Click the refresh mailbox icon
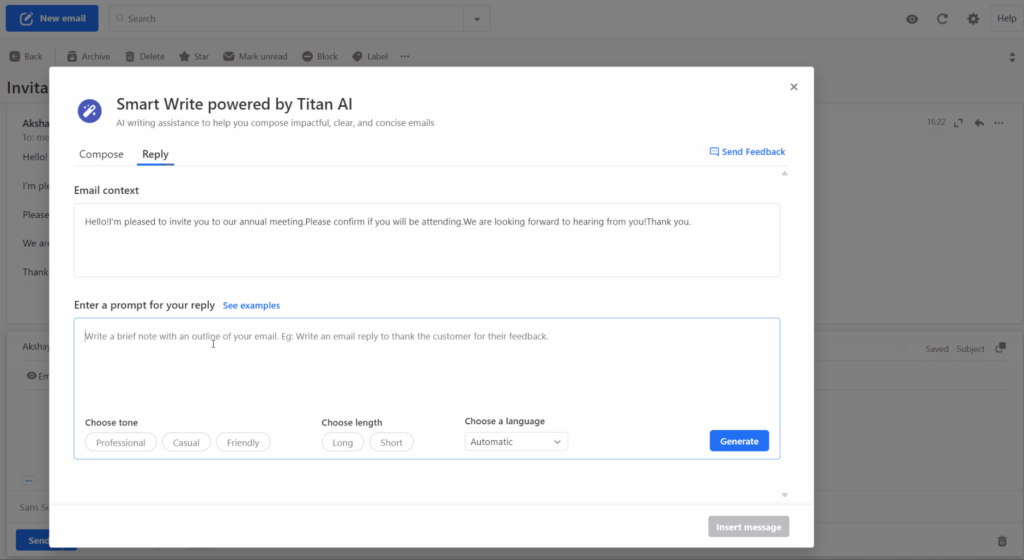The image size is (1024, 560). pos(942,19)
